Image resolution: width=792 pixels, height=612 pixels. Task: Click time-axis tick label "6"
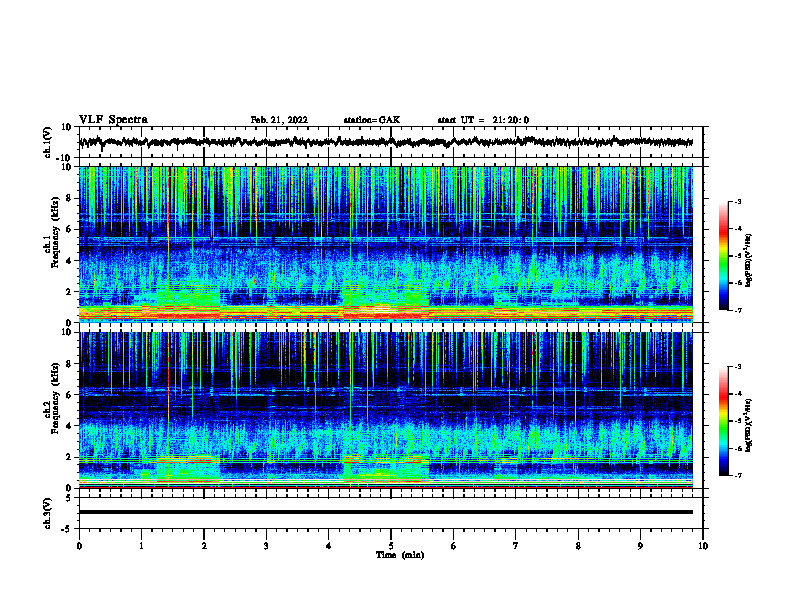click(x=454, y=546)
